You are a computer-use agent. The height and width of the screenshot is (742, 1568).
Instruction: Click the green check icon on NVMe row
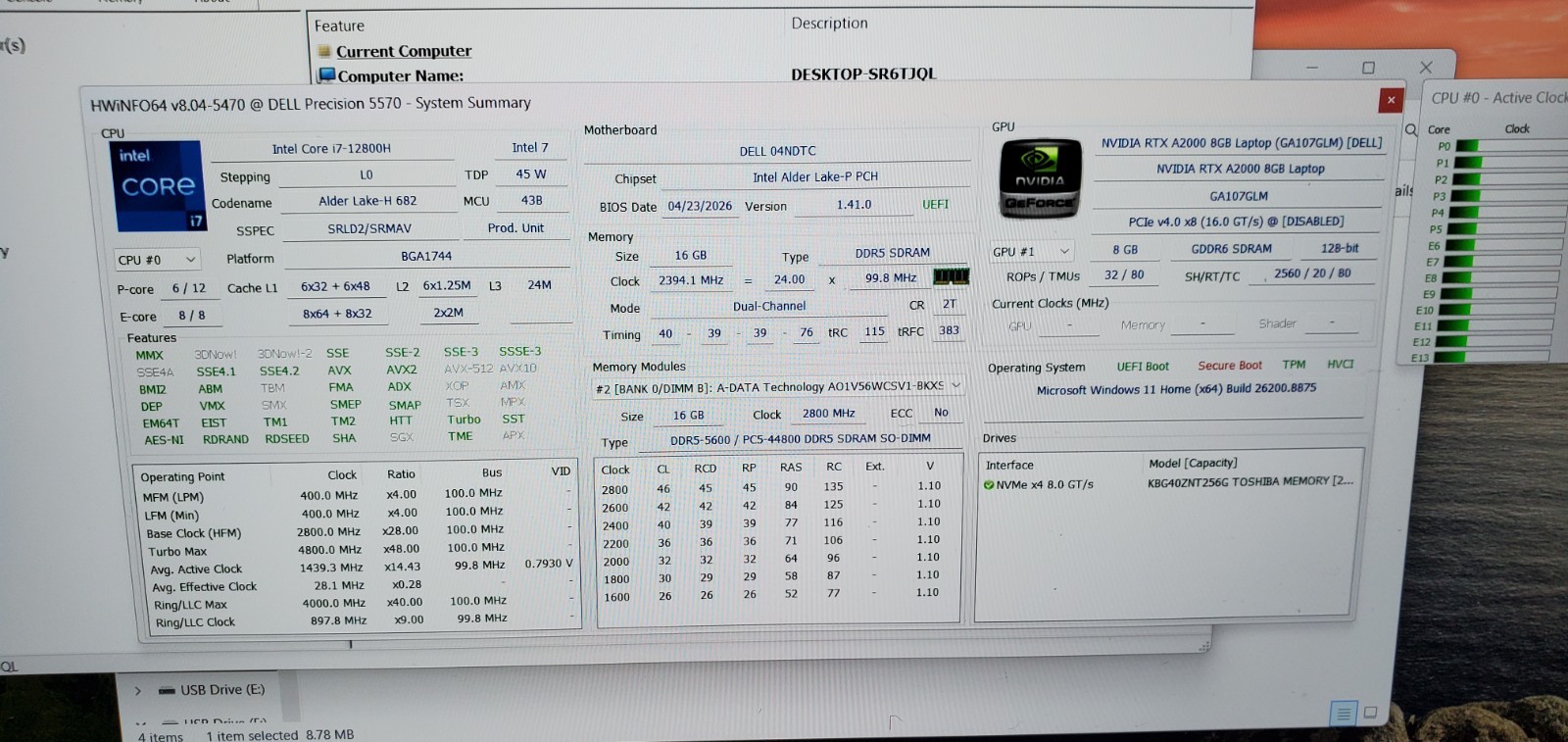[x=989, y=484]
